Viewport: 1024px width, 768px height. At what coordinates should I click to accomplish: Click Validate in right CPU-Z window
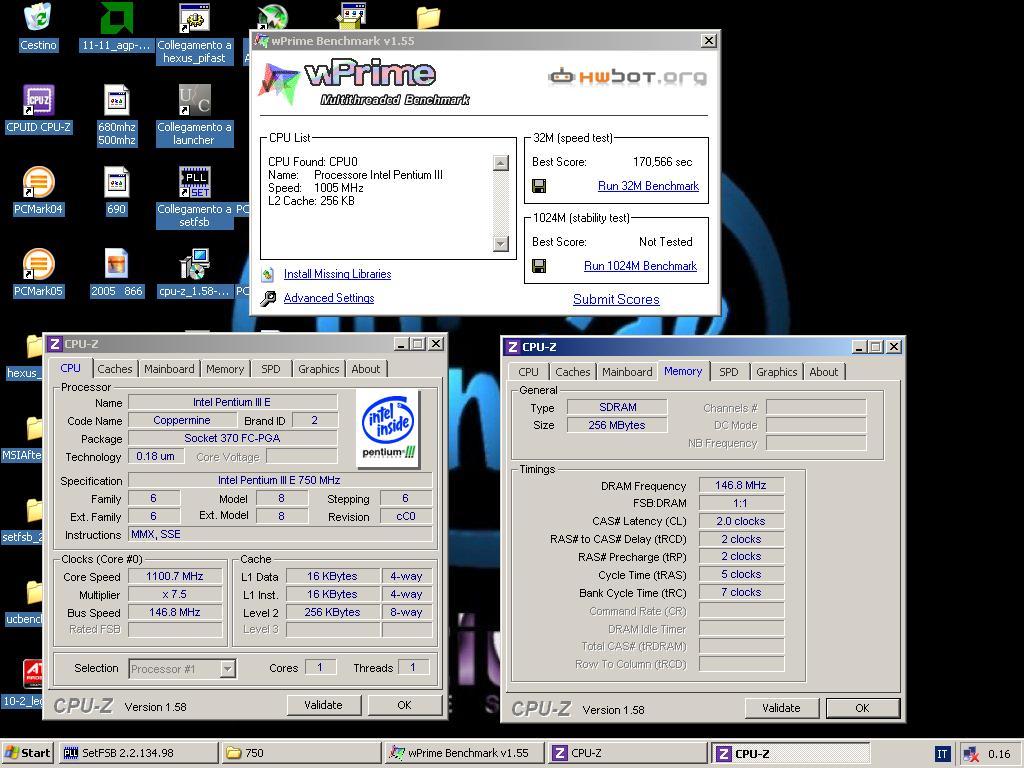click(781, 708)
